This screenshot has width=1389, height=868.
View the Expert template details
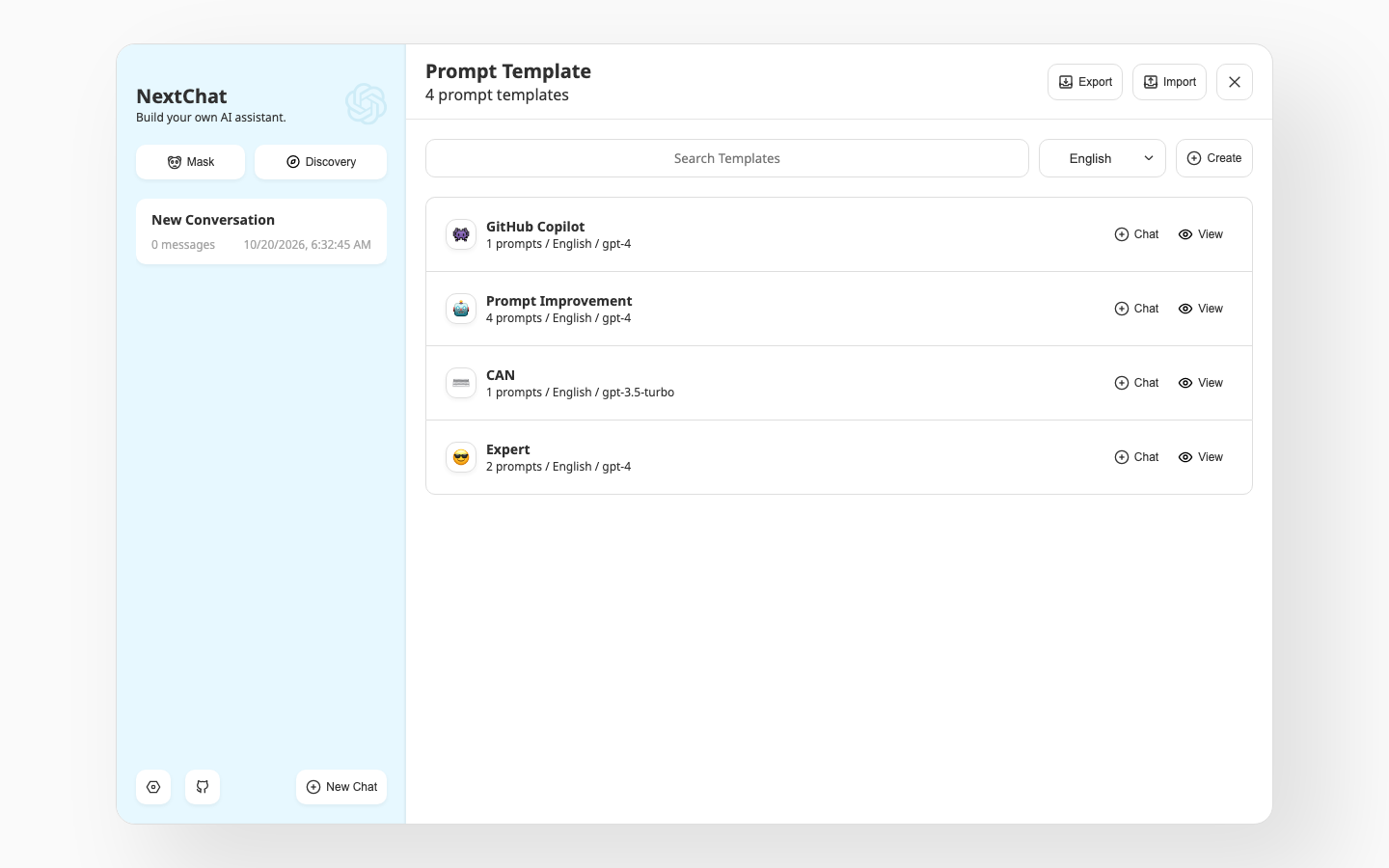point(1201,457)
